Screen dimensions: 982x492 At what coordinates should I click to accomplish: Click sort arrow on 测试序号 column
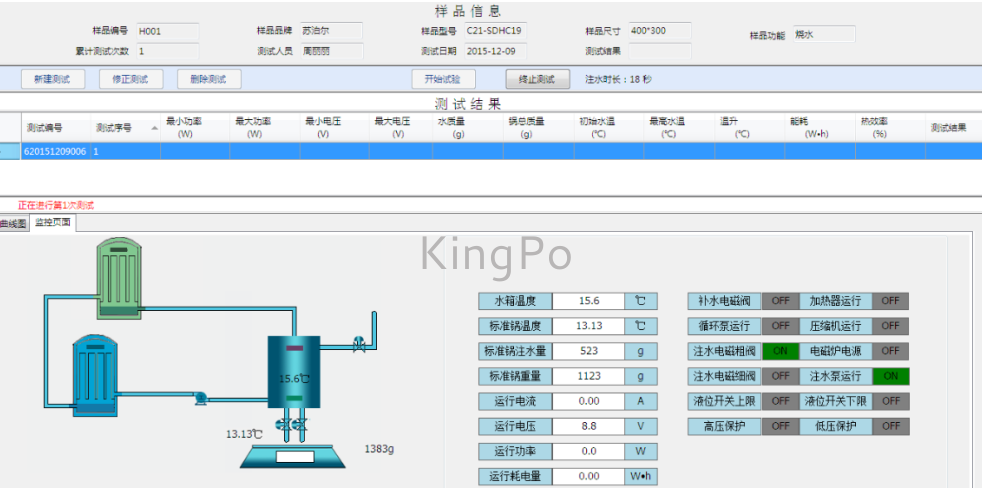154,128
